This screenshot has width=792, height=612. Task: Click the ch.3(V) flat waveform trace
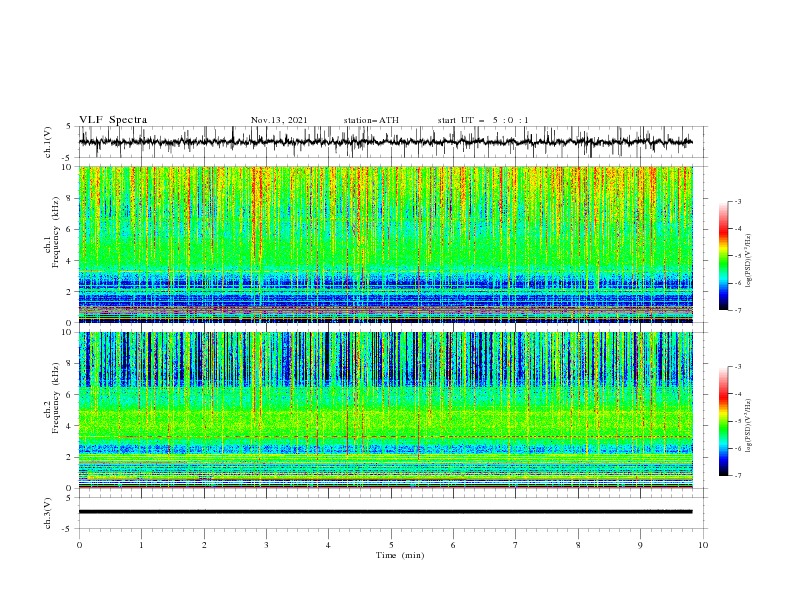point(385,512)
